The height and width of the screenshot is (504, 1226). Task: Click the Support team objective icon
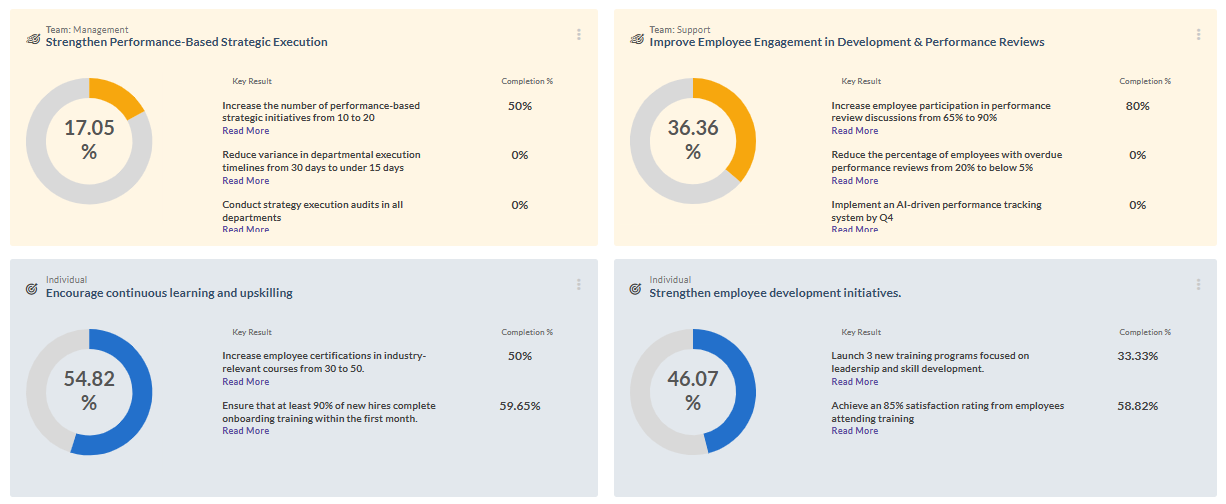coord(636,38)
